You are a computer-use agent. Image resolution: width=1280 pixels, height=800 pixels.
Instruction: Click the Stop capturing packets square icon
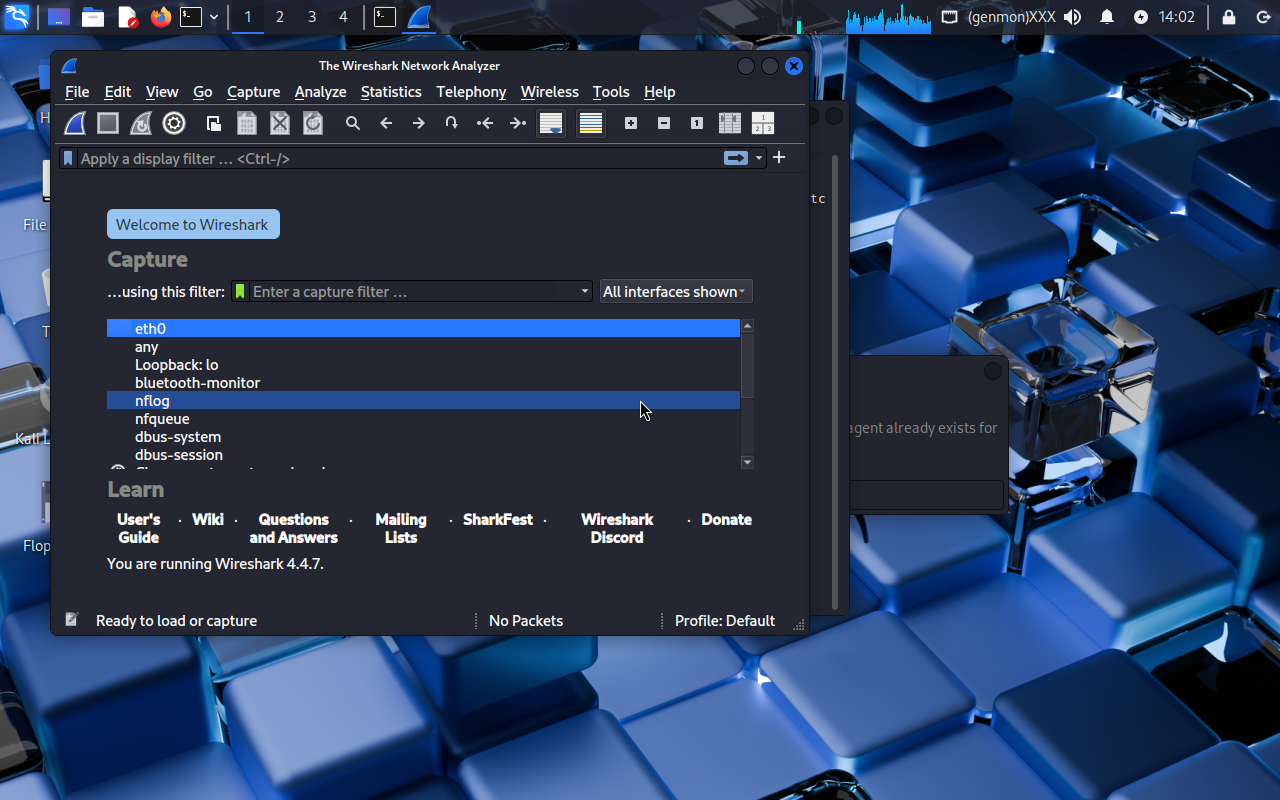tap(108, 123)
